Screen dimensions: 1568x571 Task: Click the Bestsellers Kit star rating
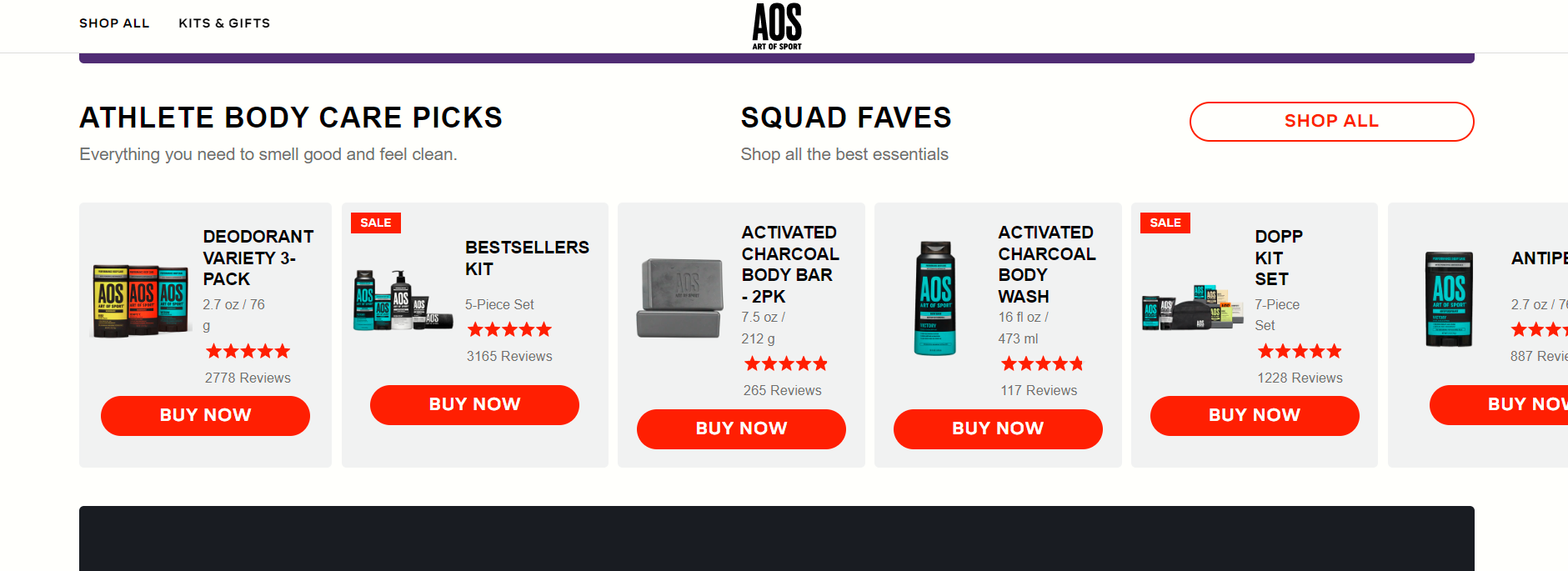click(509, 330)
